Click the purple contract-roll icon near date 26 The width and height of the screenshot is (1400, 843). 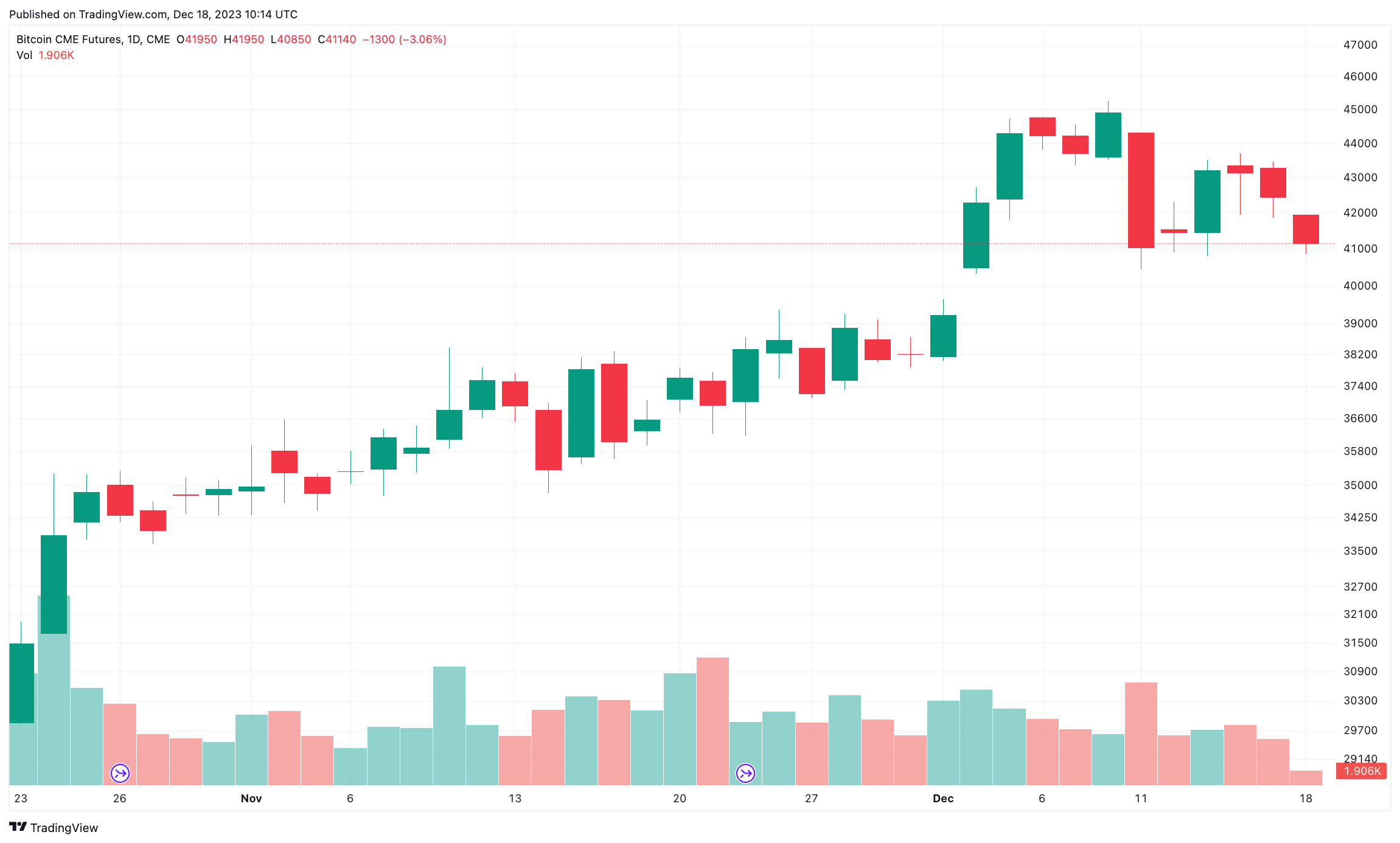point(120,773)
